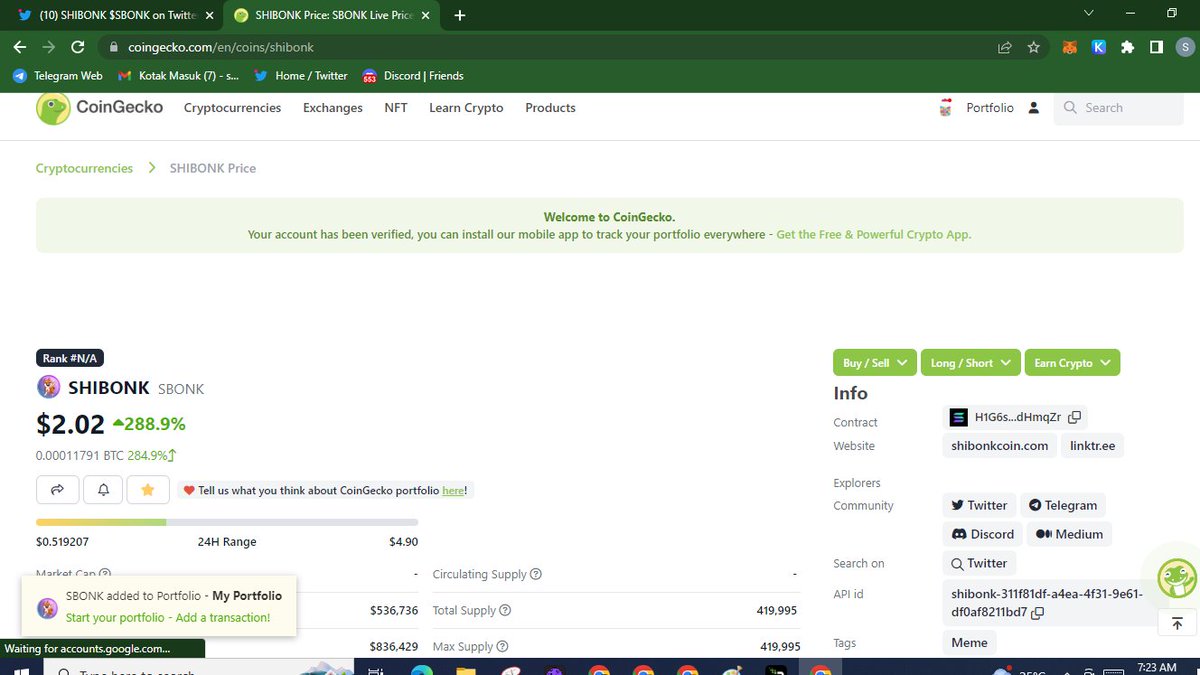Go back with the browser back arrow
Viewport: 1200px width, 675px height.
pyautogui.click(x=20, y=47)
